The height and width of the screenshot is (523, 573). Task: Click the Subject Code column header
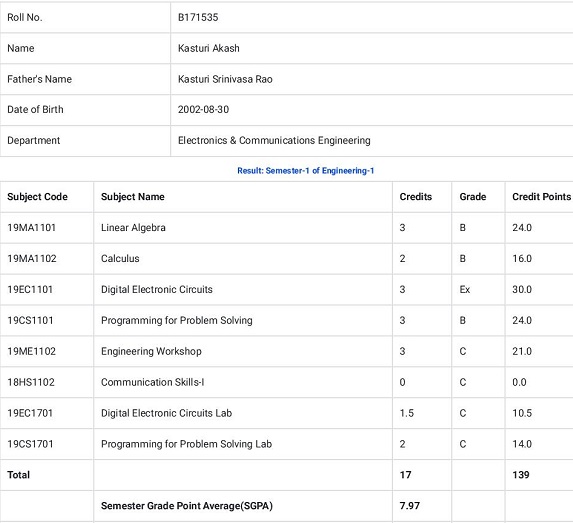(x=37, y=197)
